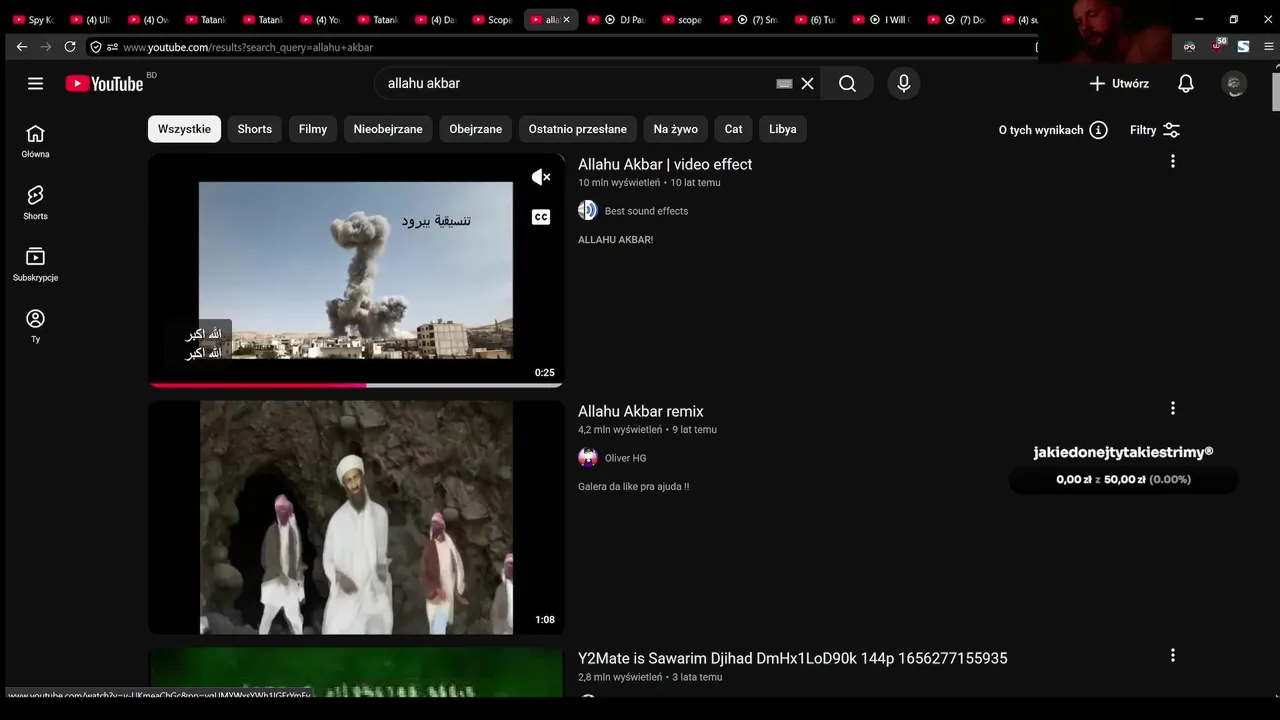The height and width of the screenshot is (720, 1280).
Task: Select the Nieobejrzane filter chip
Action: [x=388, y=129]
